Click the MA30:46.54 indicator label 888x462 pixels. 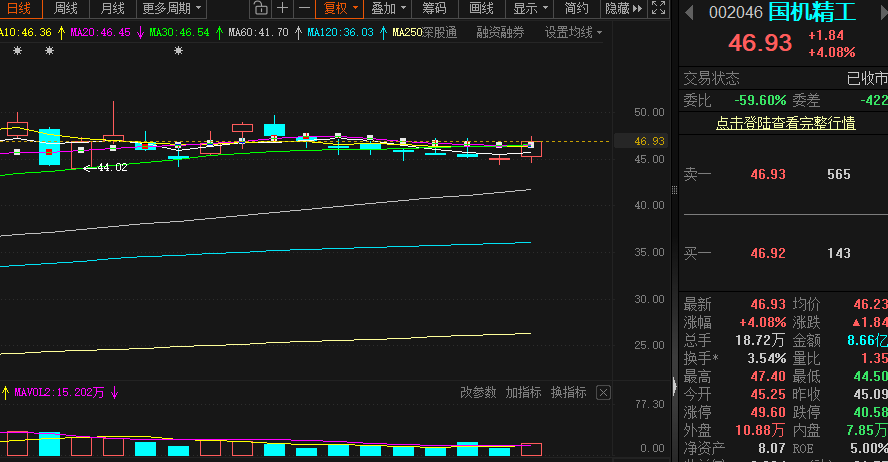tap(180, 33)
